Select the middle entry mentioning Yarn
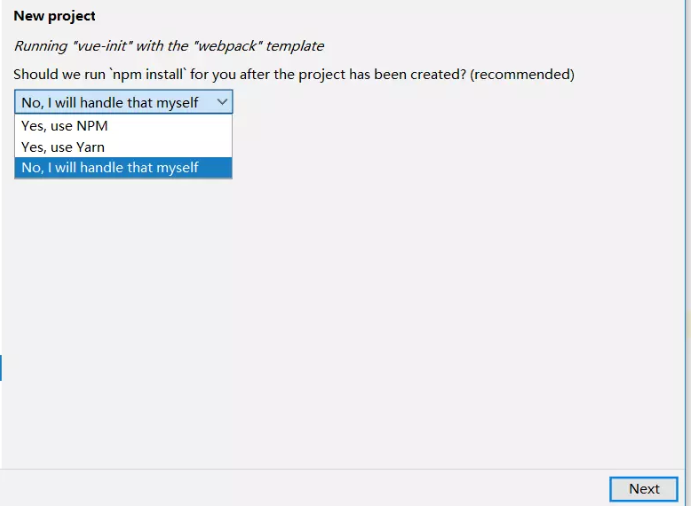The width and height of the screenshot is (691, 511). pos(63,147)
